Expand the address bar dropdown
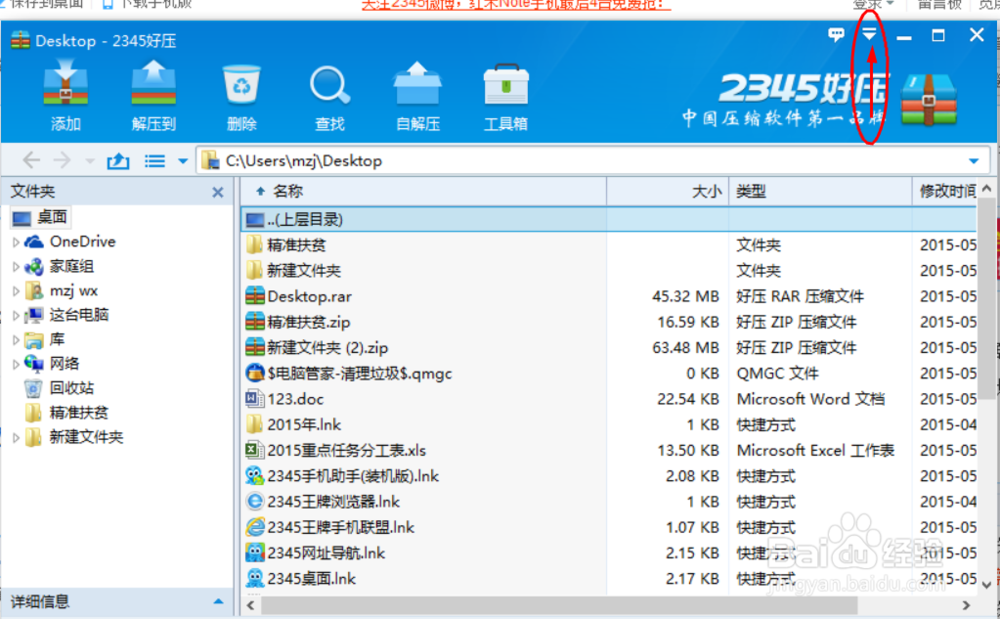 [974, 161]
